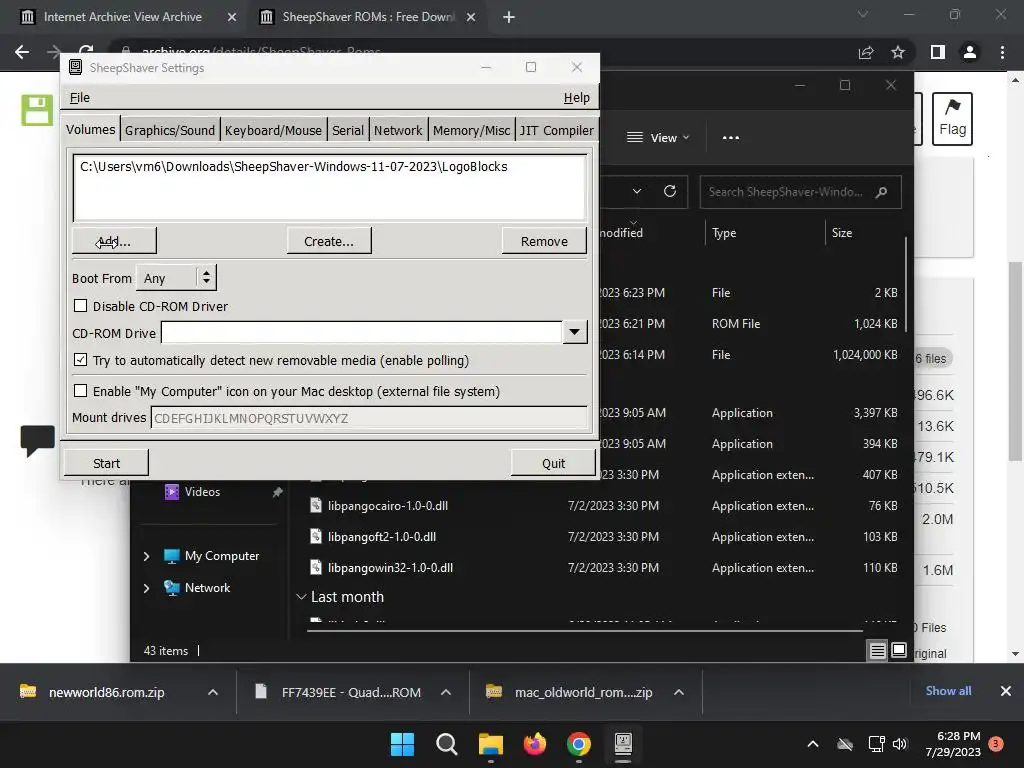Click the Remove volume button
The height and width of the screenshot is (768, 1024).
tap(544, 241)
